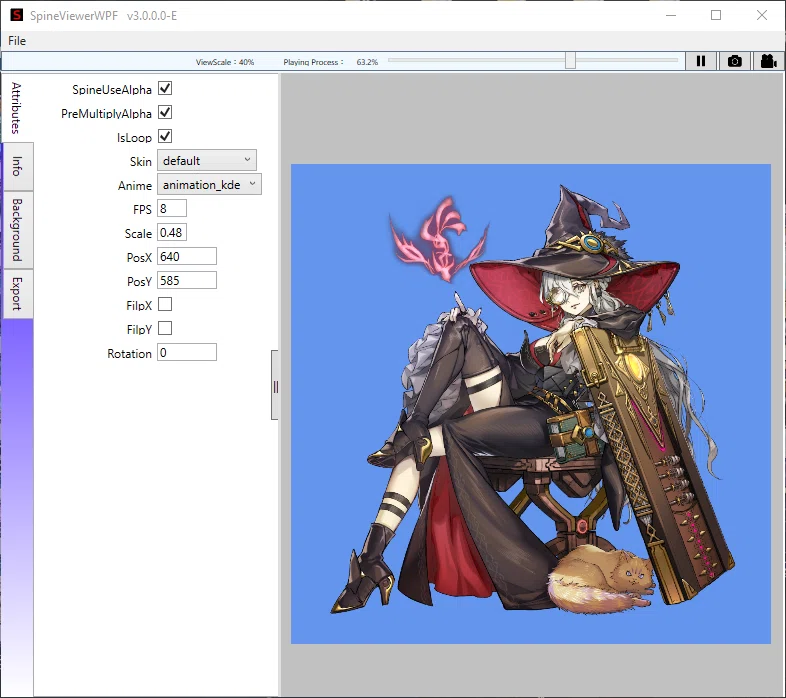The width and height of the screenshot is (786, 698).
Task: Take a snapshot with the camera icon
Action: (x=735, y=61)
